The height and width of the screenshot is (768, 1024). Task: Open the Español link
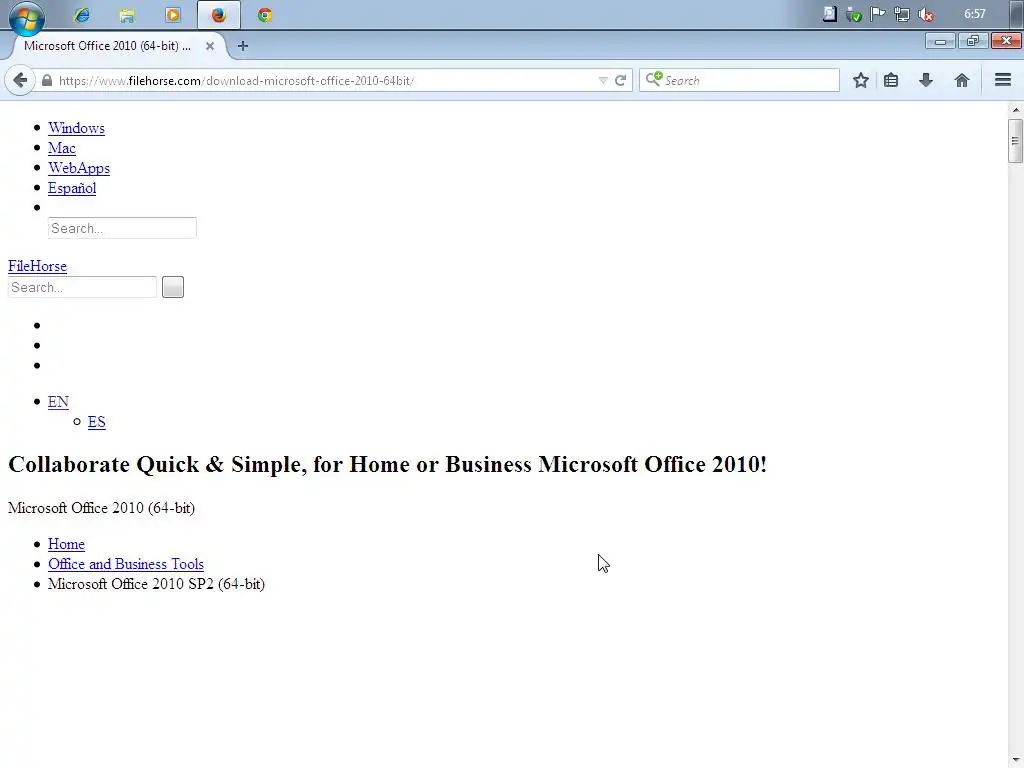point(72,188)
